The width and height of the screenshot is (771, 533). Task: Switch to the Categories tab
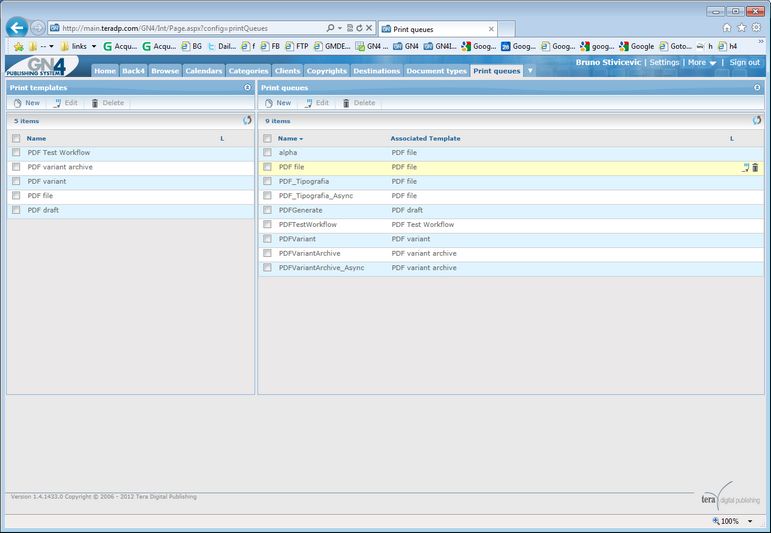point(248,71)
